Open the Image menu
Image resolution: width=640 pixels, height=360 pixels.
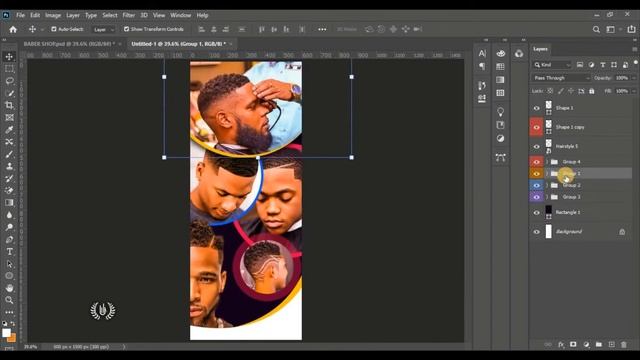[53, 15]
